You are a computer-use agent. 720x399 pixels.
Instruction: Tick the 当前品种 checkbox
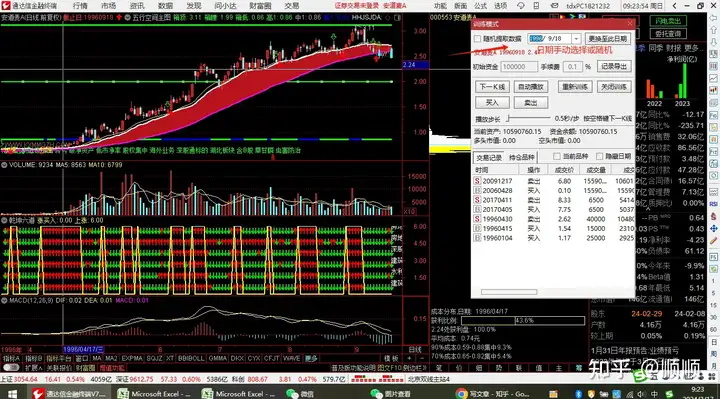557,156
